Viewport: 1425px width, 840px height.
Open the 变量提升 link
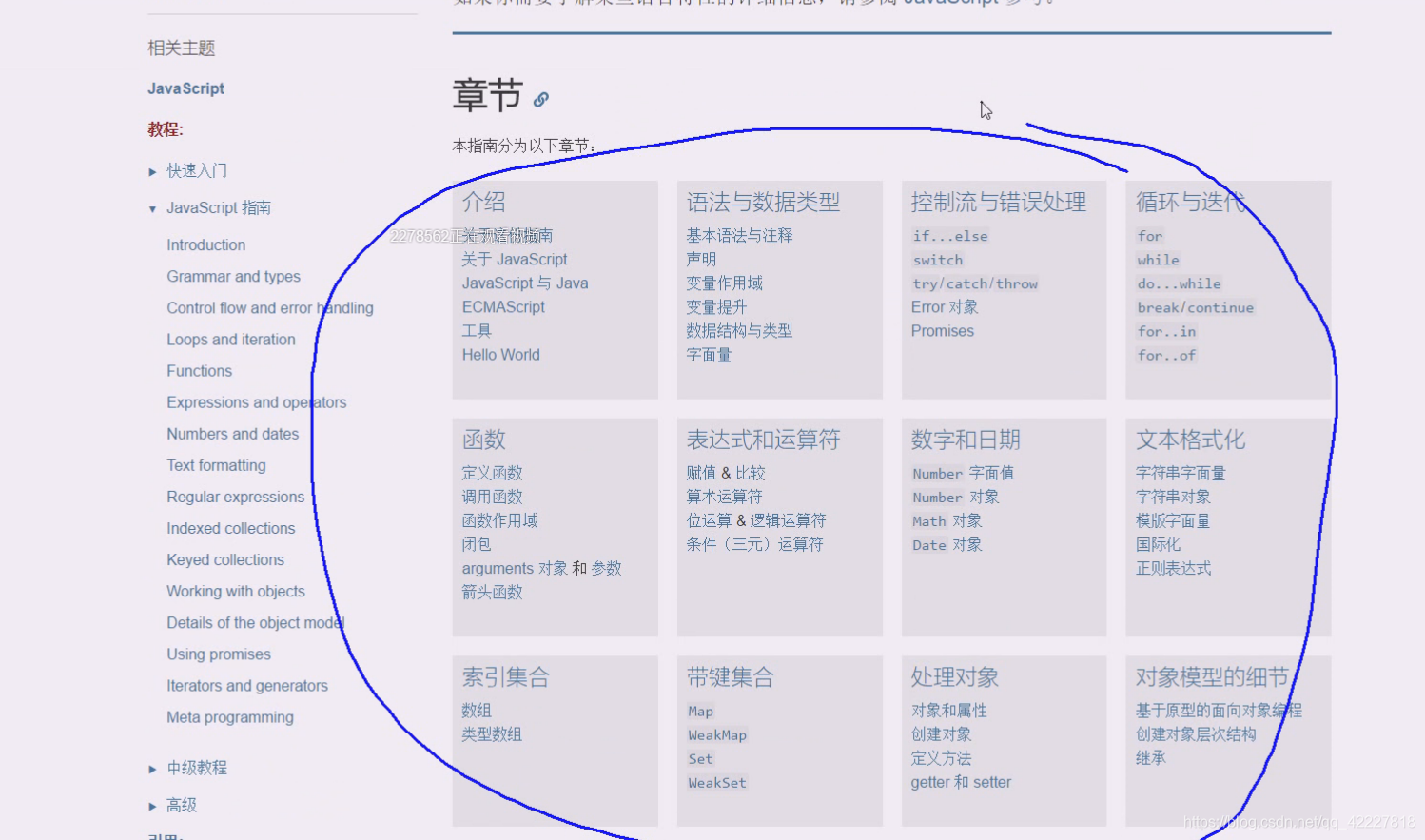pos(717,306)
